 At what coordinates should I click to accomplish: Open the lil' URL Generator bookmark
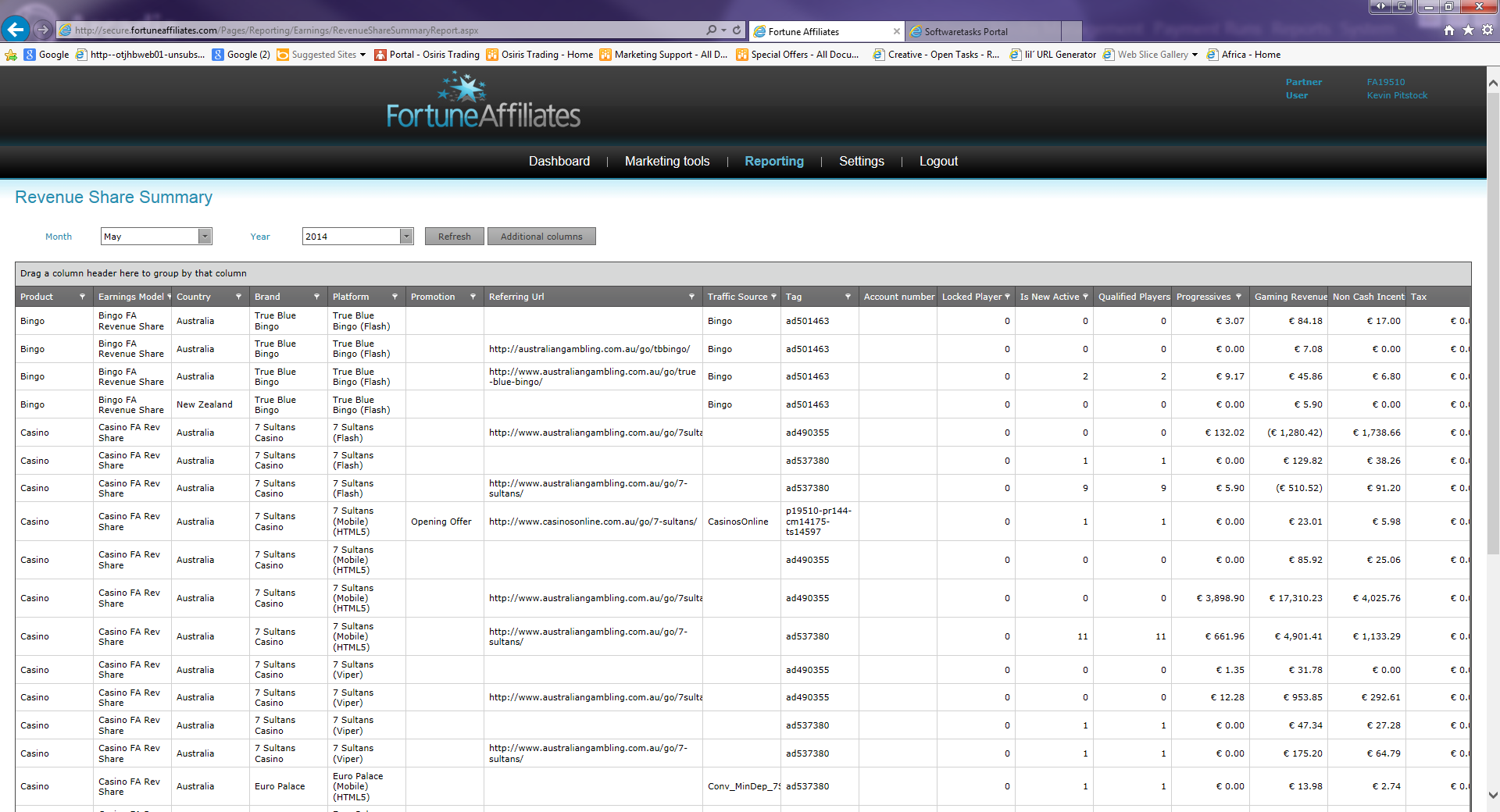pyautogui.click(x=1053, y=55)
